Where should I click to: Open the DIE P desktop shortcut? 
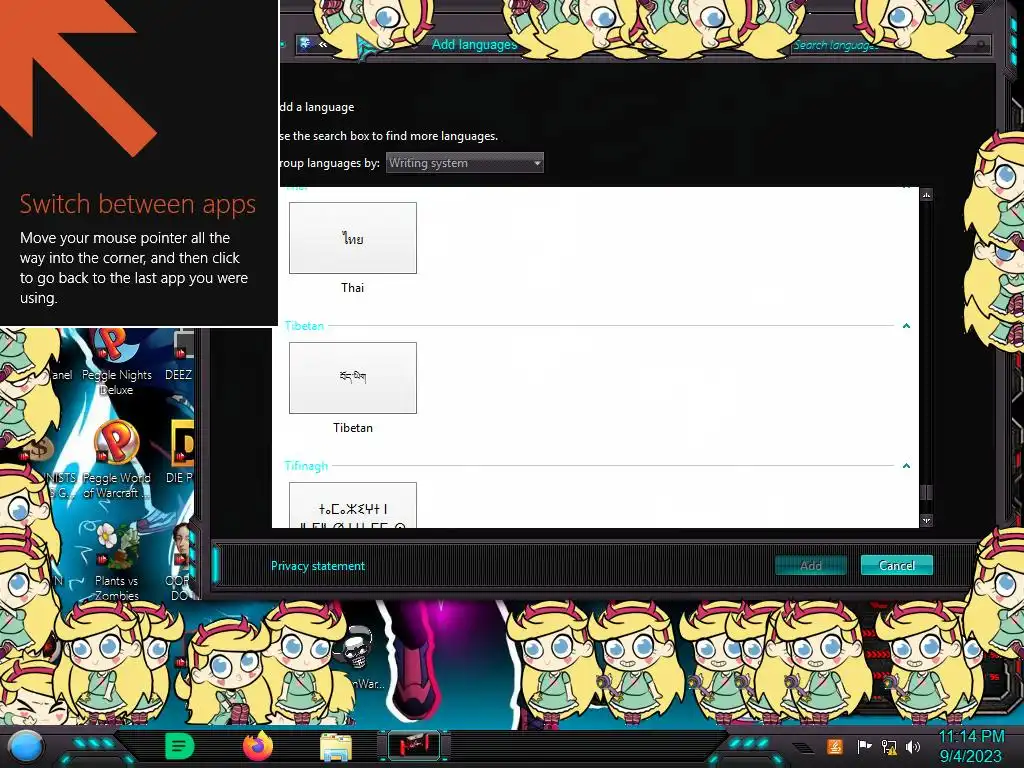tap(180, 452)
